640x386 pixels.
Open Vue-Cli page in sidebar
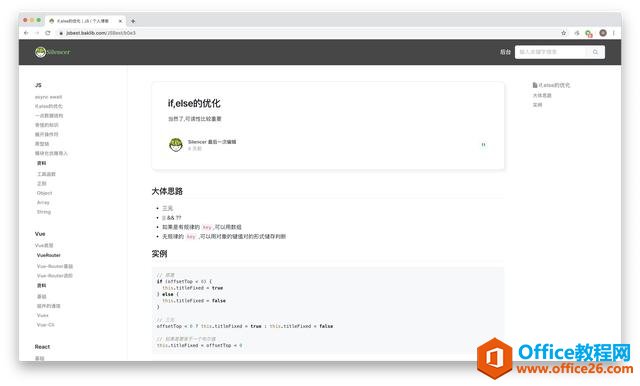45,325
